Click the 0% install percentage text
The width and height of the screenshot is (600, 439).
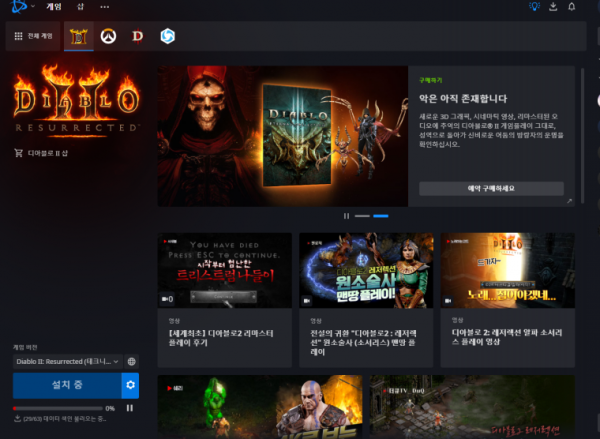(x=110, y=408)
